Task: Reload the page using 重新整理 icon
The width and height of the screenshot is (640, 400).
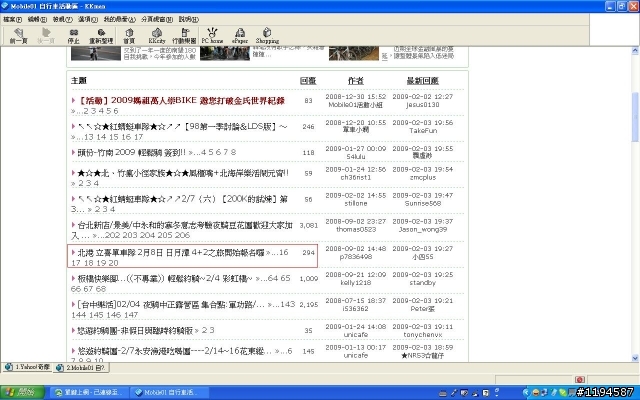Action: (101, 36)
